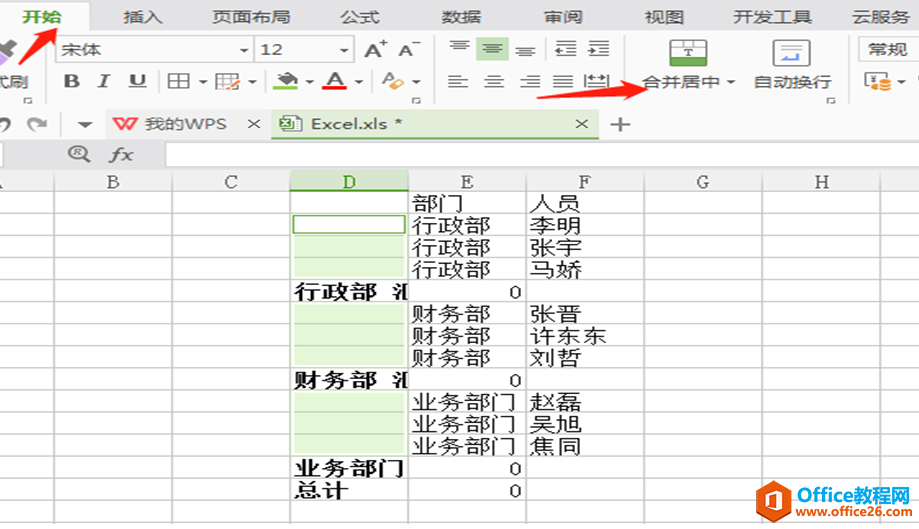Center text horizontally
This screenshot has height=529, width=919.
pyautogui.click(x=494, y=81)
